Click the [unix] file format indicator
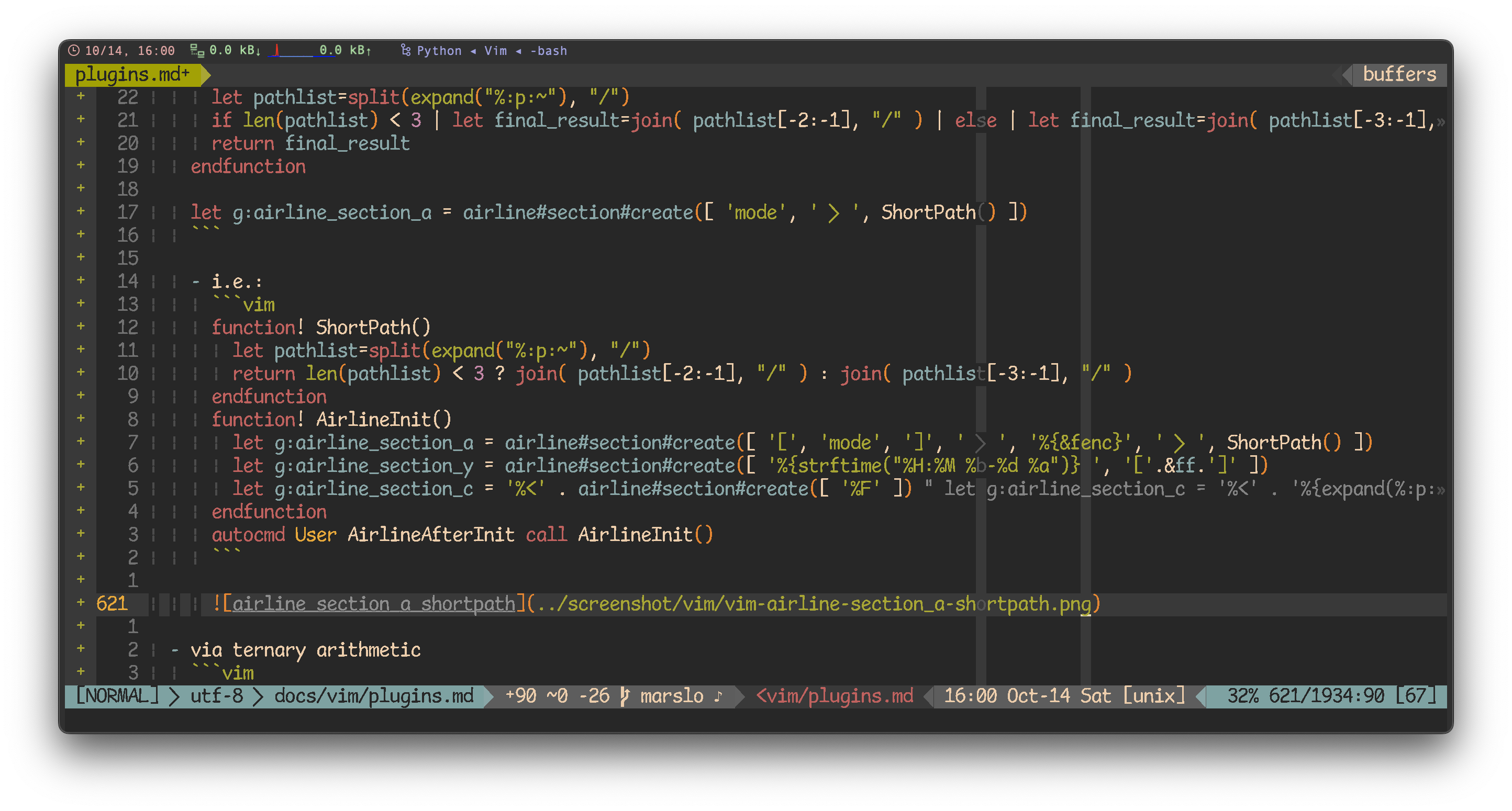The image size is (1512, 811). tap(1153, 695)
